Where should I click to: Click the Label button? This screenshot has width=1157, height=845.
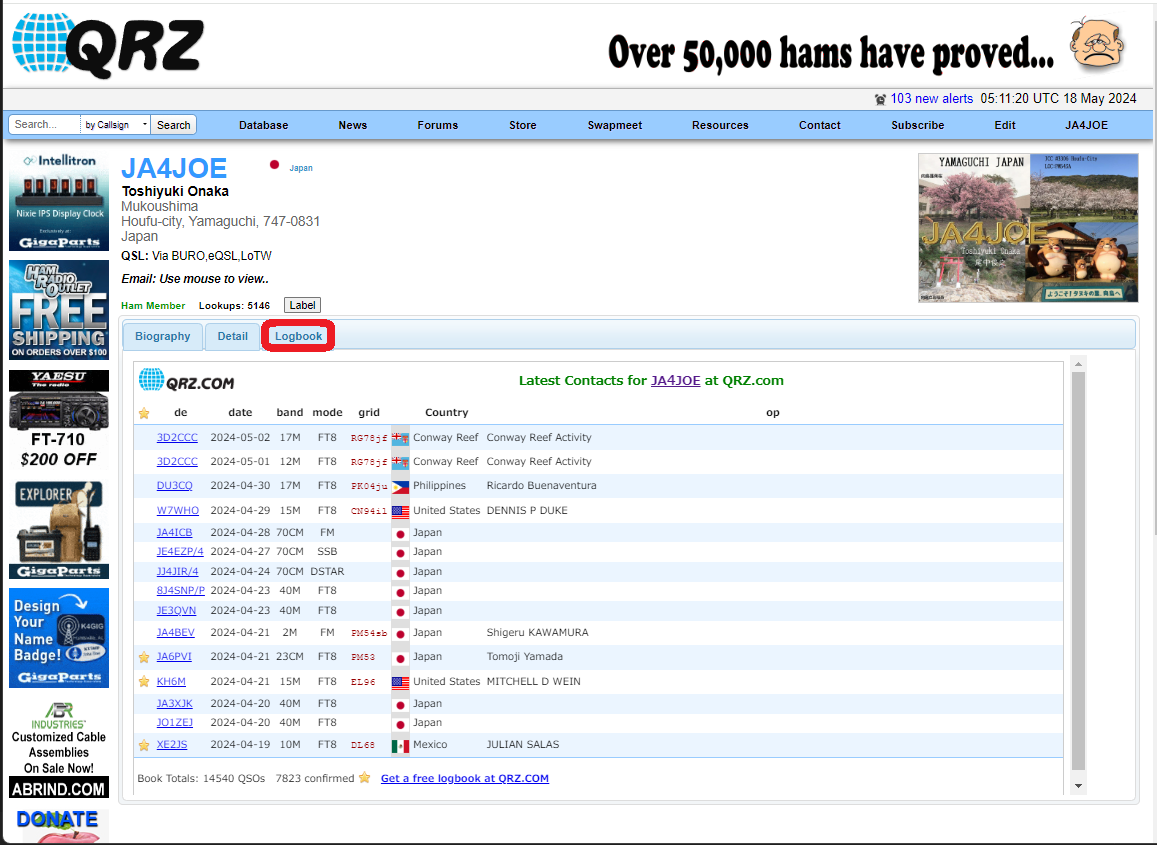pyautogui.click(x=301, y=305)
